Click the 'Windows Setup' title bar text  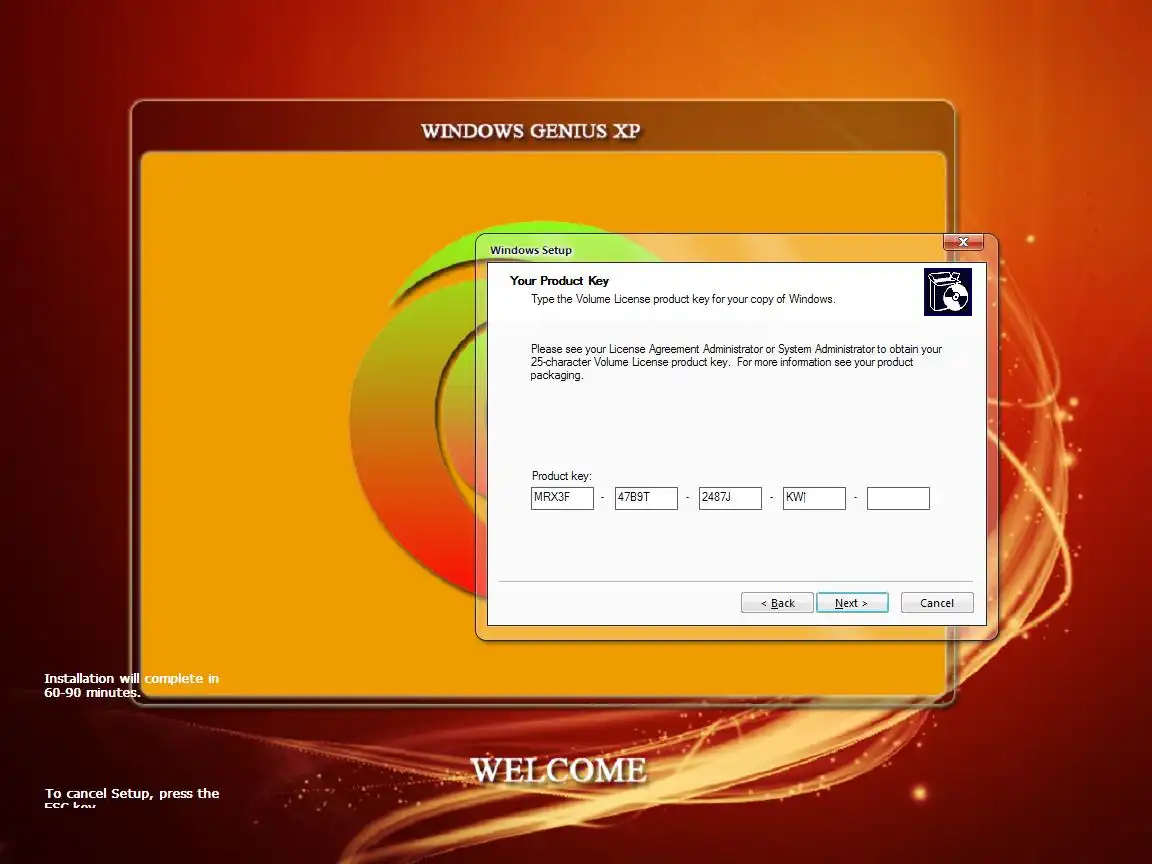(530, 250)
